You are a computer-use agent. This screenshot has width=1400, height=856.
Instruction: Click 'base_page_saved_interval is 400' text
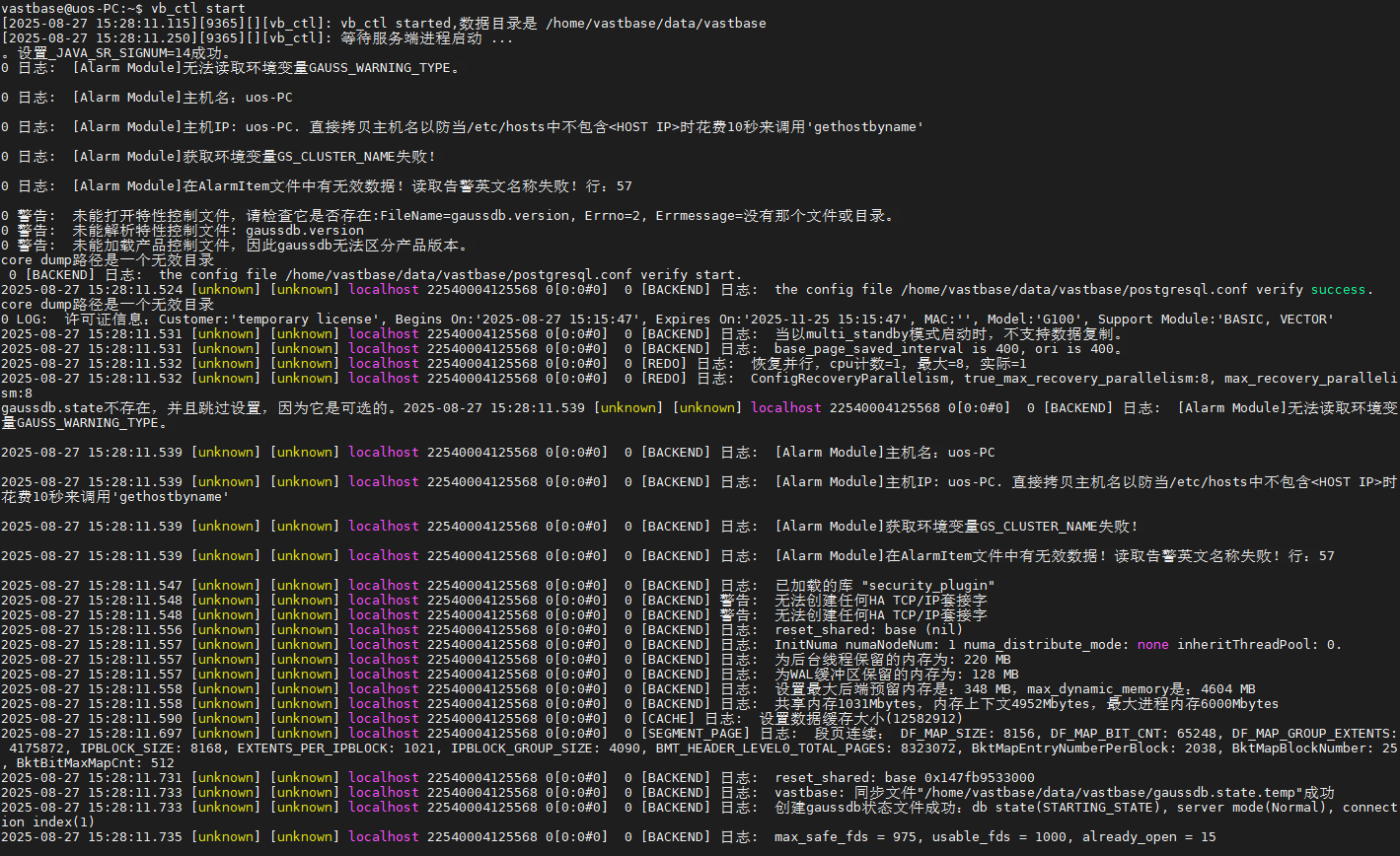click(x=897, y=348)
